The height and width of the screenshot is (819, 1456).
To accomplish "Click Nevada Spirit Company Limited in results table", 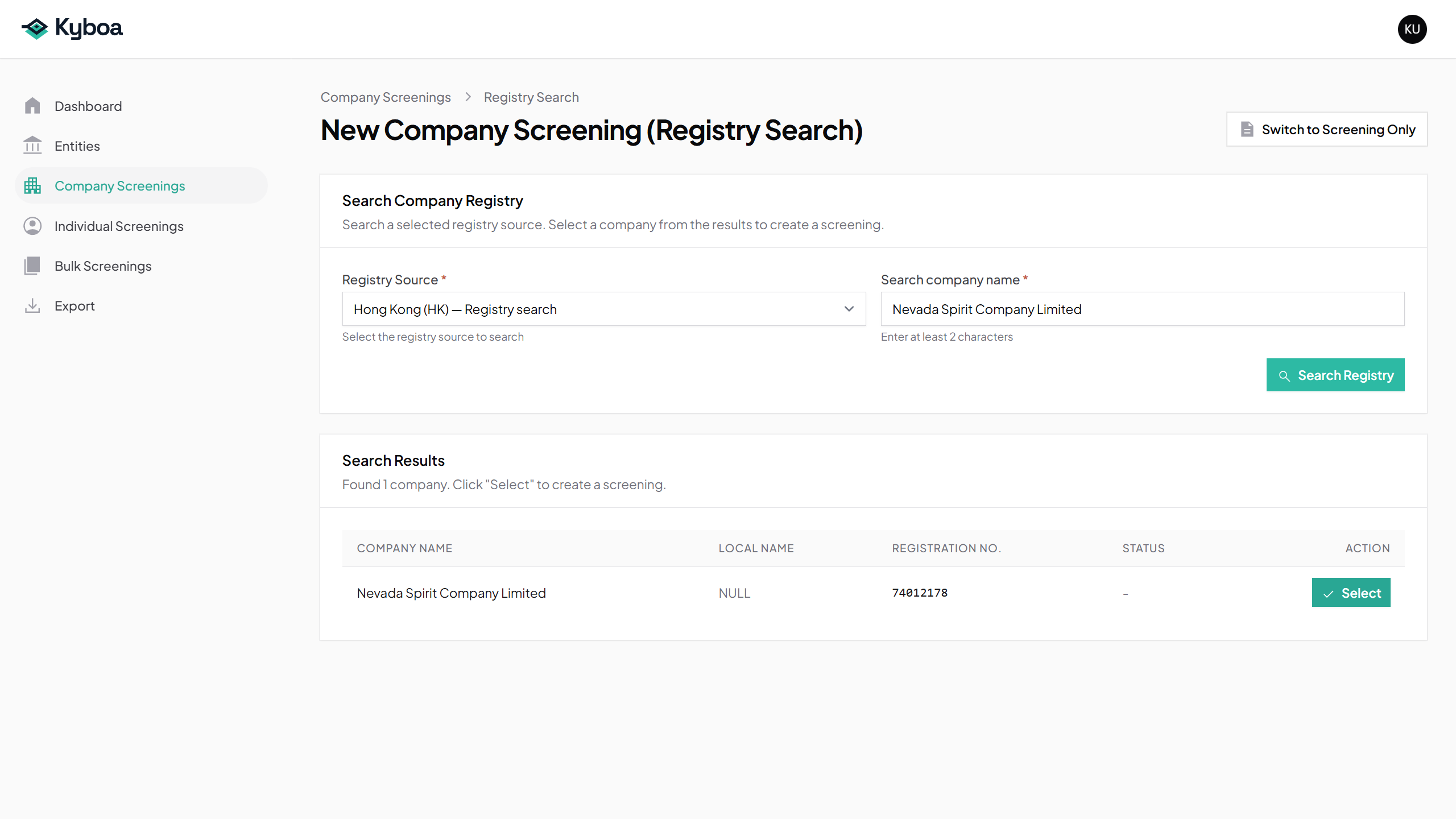I will pos(452,593).
